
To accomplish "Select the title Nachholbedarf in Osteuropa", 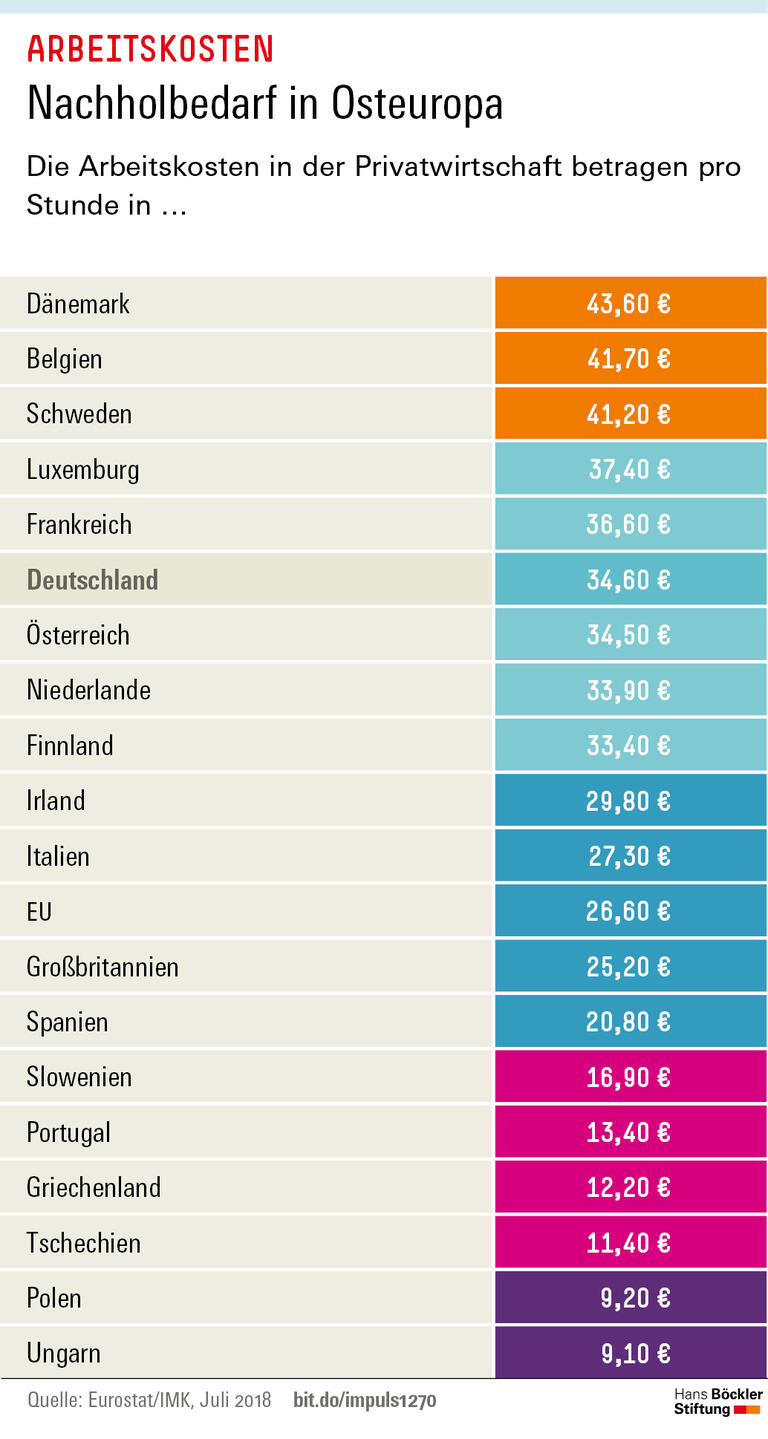I will tap(265, 103).
